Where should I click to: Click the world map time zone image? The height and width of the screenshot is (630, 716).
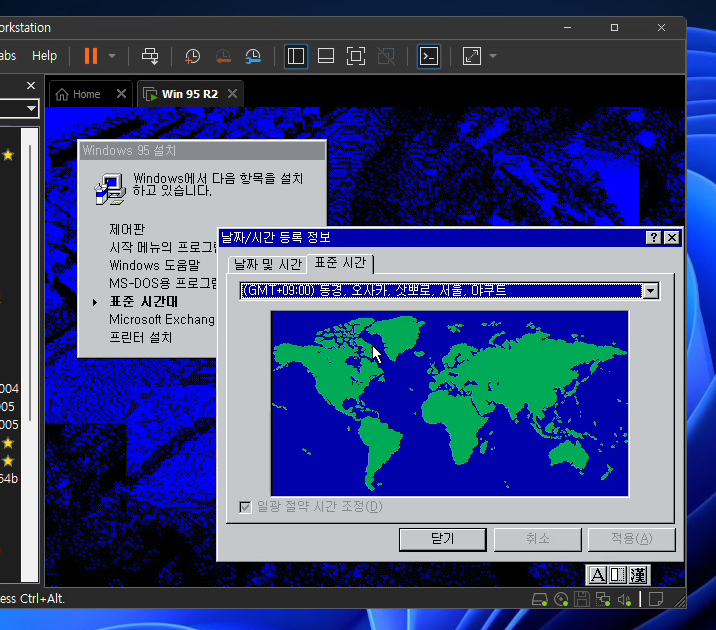[x=449, y=404]
